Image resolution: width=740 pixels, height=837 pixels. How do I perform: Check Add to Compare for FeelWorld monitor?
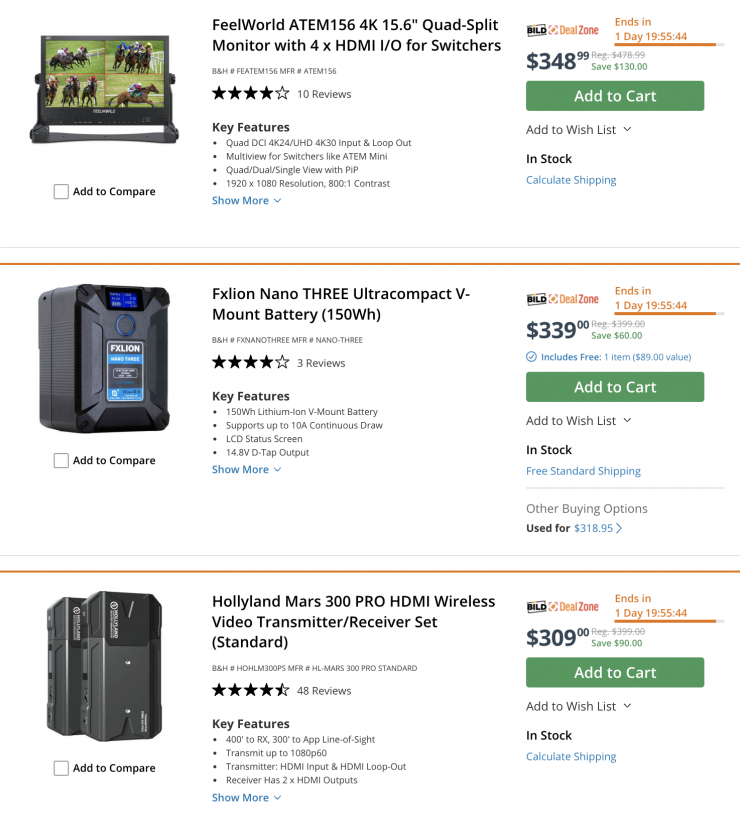pos(61,192)
